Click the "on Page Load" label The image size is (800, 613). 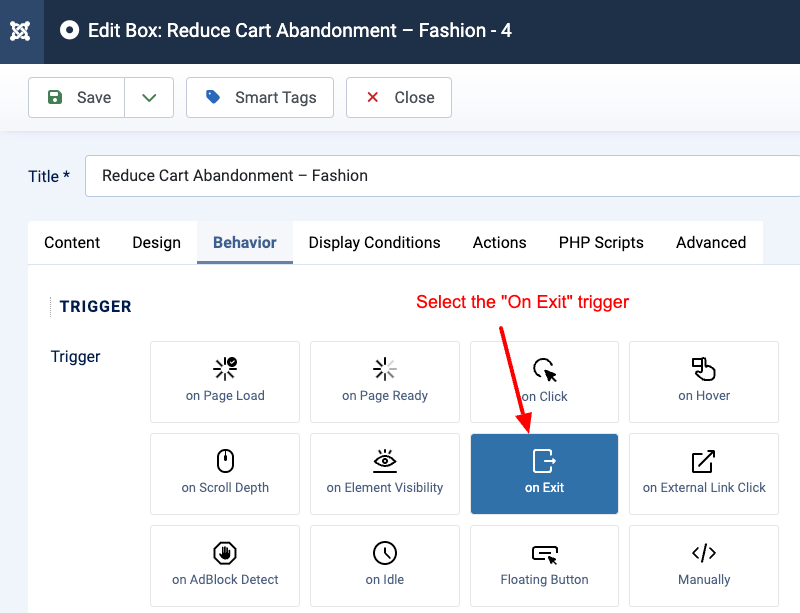(x=225, y=396)
